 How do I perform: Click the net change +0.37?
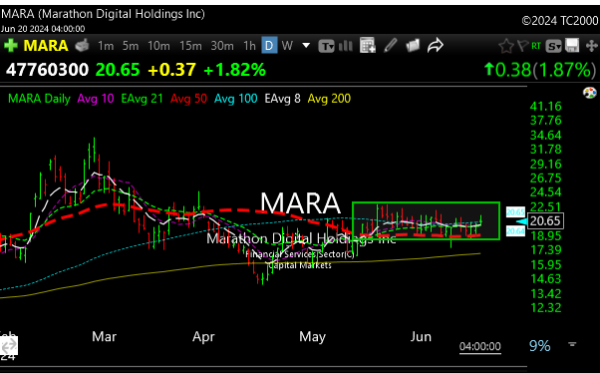tap(172, 70)
